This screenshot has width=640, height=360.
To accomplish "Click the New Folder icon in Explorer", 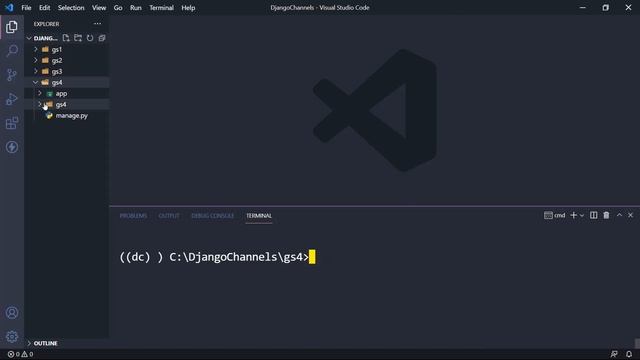I will coord(78,38).
